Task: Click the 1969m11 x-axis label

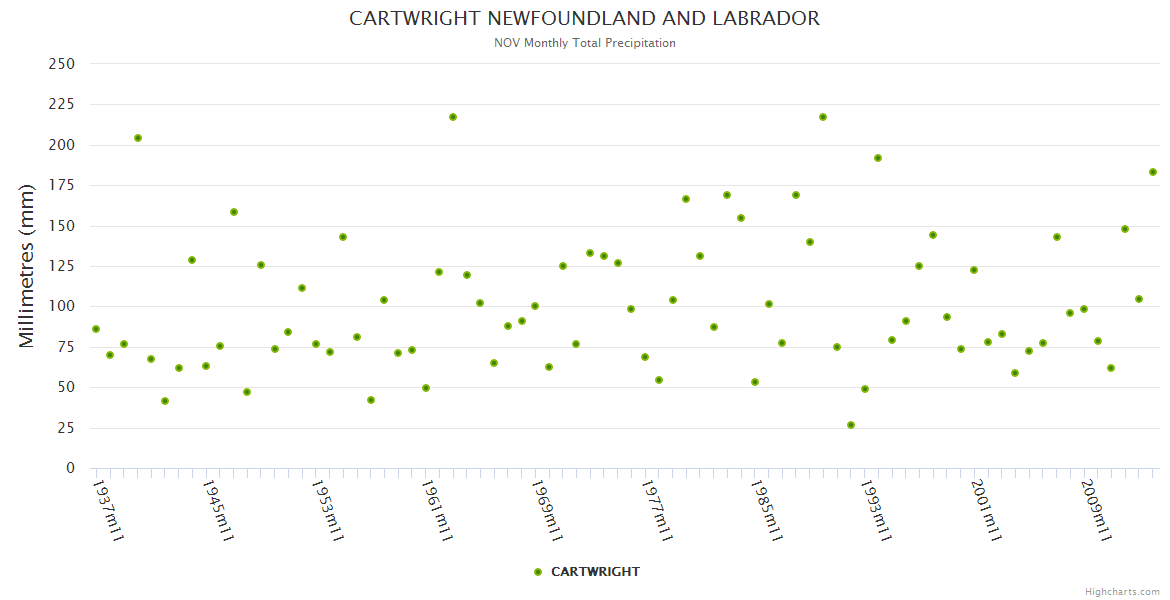Action: [x=546, y=510]
